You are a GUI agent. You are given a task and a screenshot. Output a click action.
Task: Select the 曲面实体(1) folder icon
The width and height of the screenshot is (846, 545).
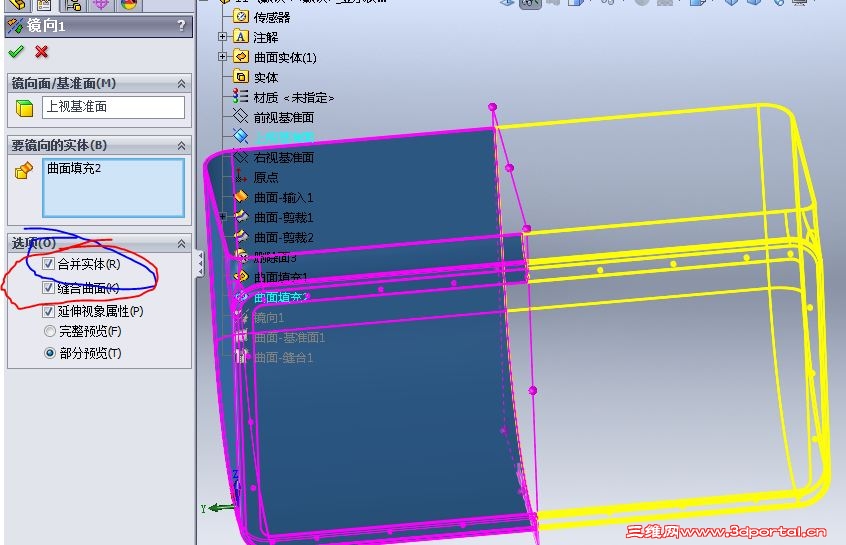(x=241, y=56)
